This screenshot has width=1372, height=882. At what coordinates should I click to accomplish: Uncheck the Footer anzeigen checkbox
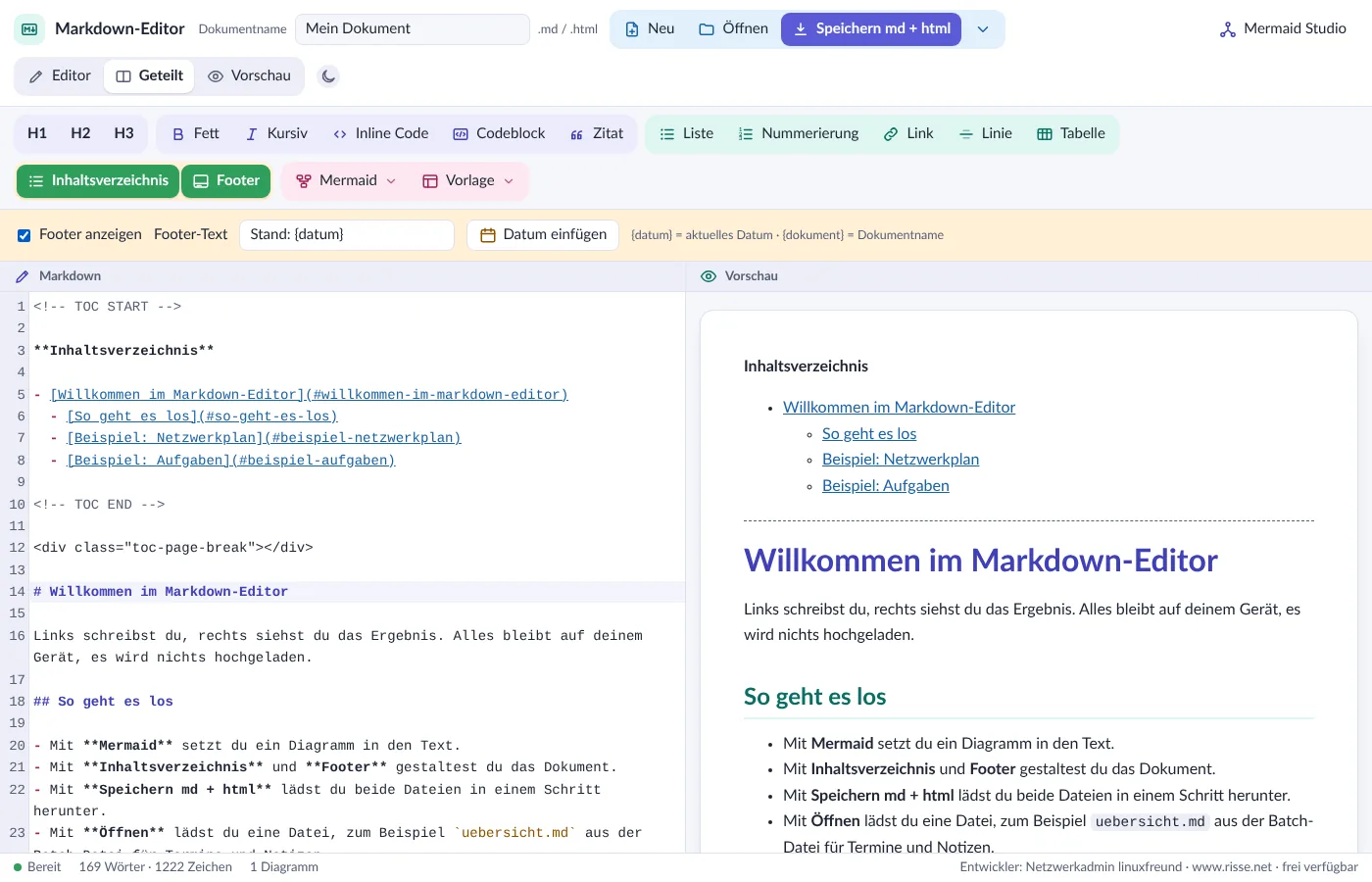(24, 235)
